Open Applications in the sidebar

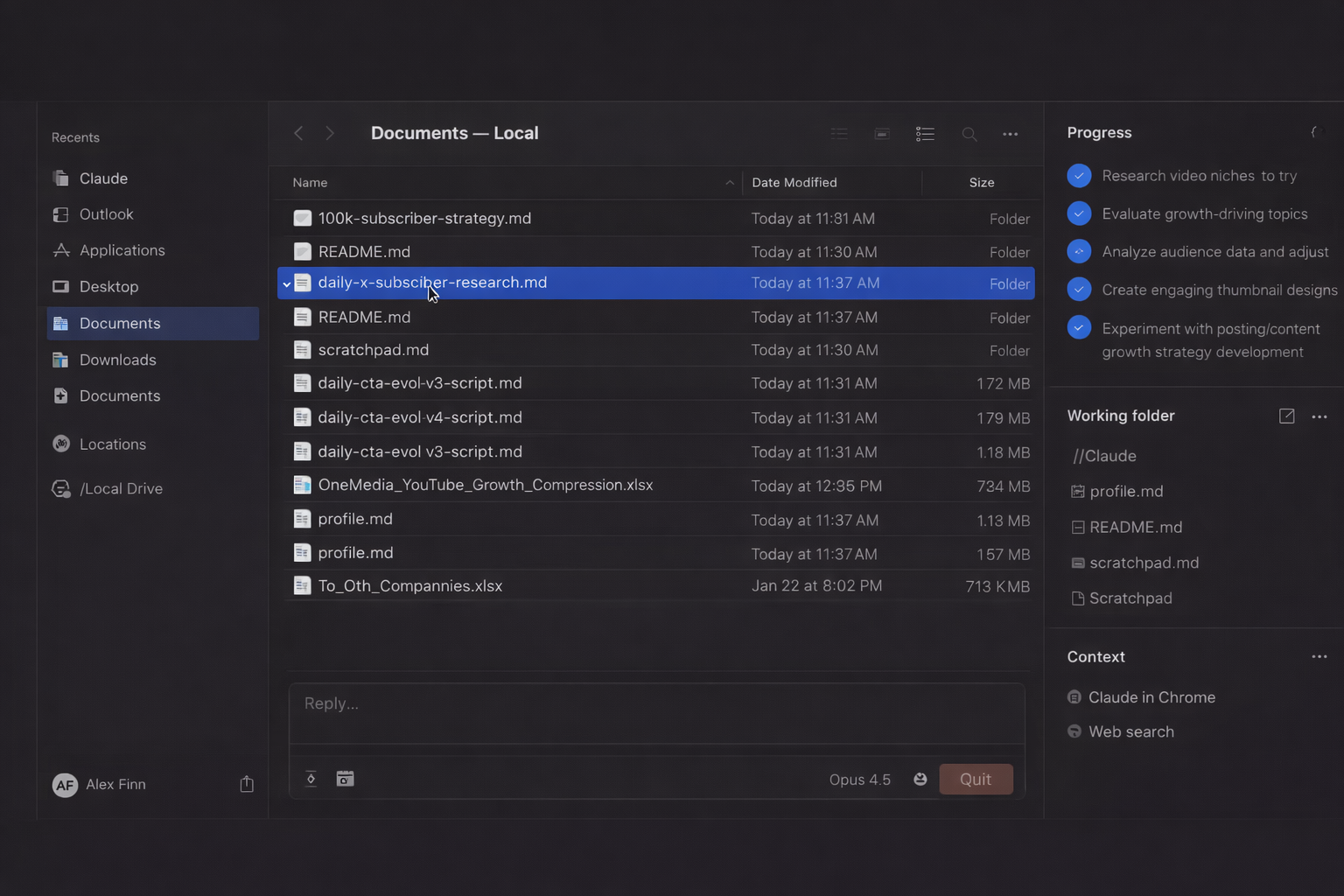click(122, 250)
